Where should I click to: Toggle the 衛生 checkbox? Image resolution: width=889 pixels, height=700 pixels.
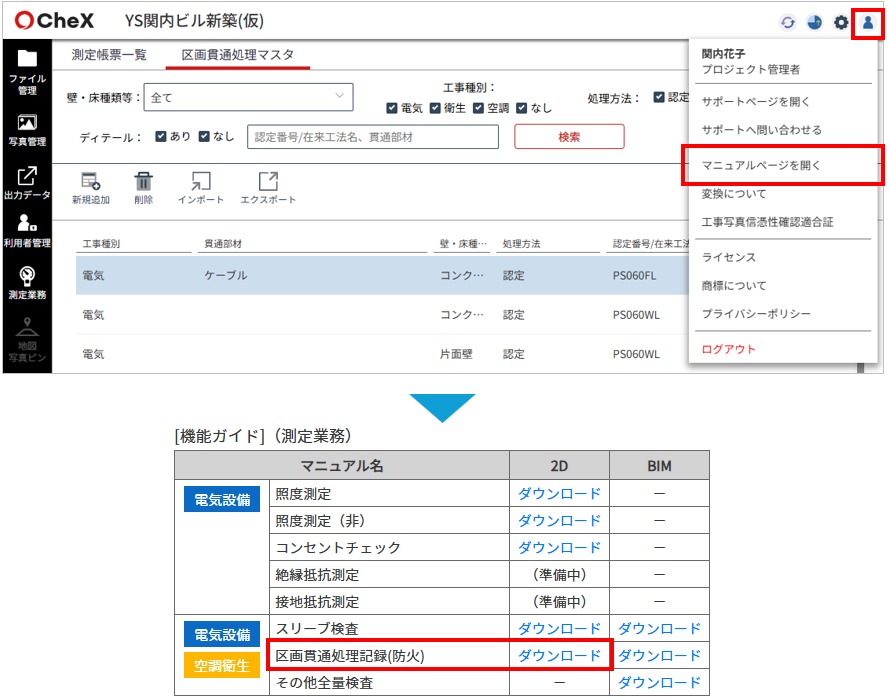(436, 108)
